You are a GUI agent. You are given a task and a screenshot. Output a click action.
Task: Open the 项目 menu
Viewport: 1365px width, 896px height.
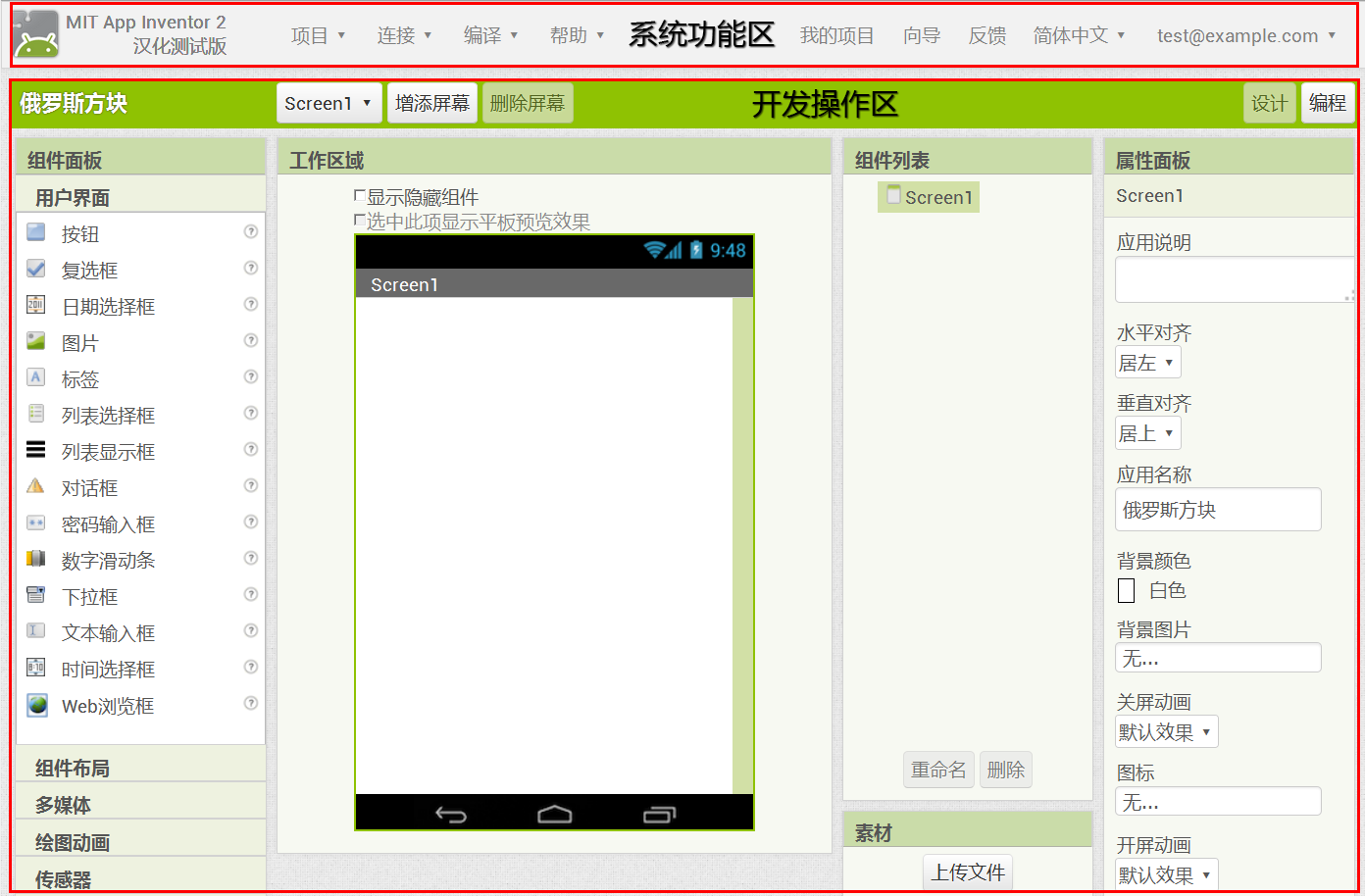tap(318, 35)
